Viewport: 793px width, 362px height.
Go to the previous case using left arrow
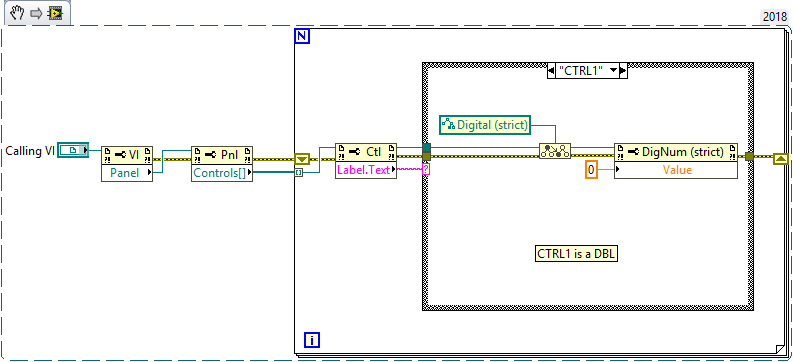551,71
